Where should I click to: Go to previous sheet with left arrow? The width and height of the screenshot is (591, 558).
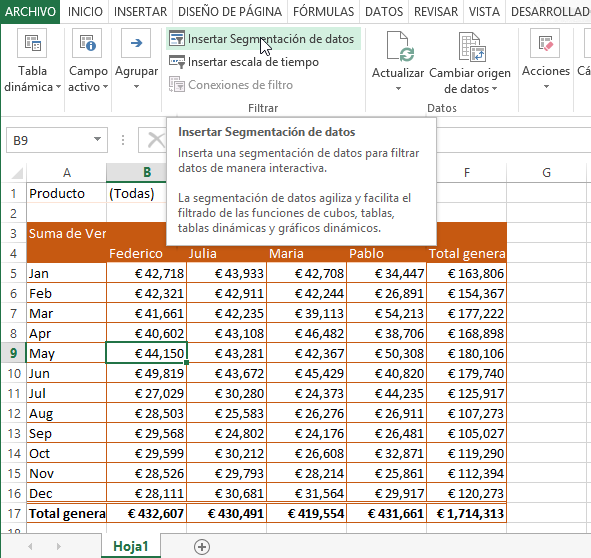pos(30,546)
